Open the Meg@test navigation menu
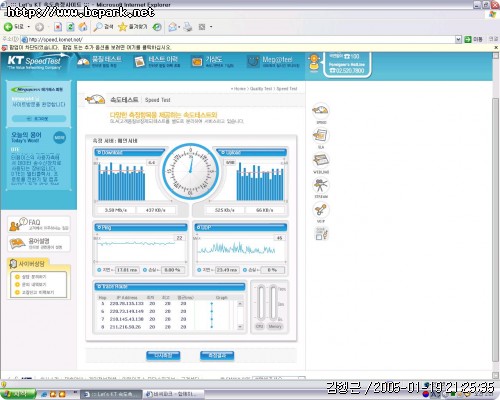Screen dimensions: 500x400 click(x=273, y=62)
